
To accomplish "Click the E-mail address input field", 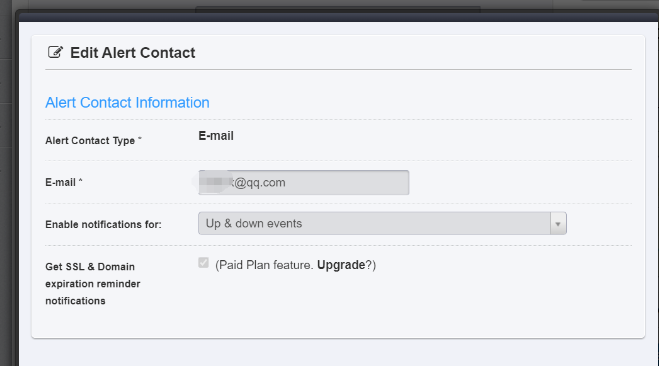I will (303, 182).
